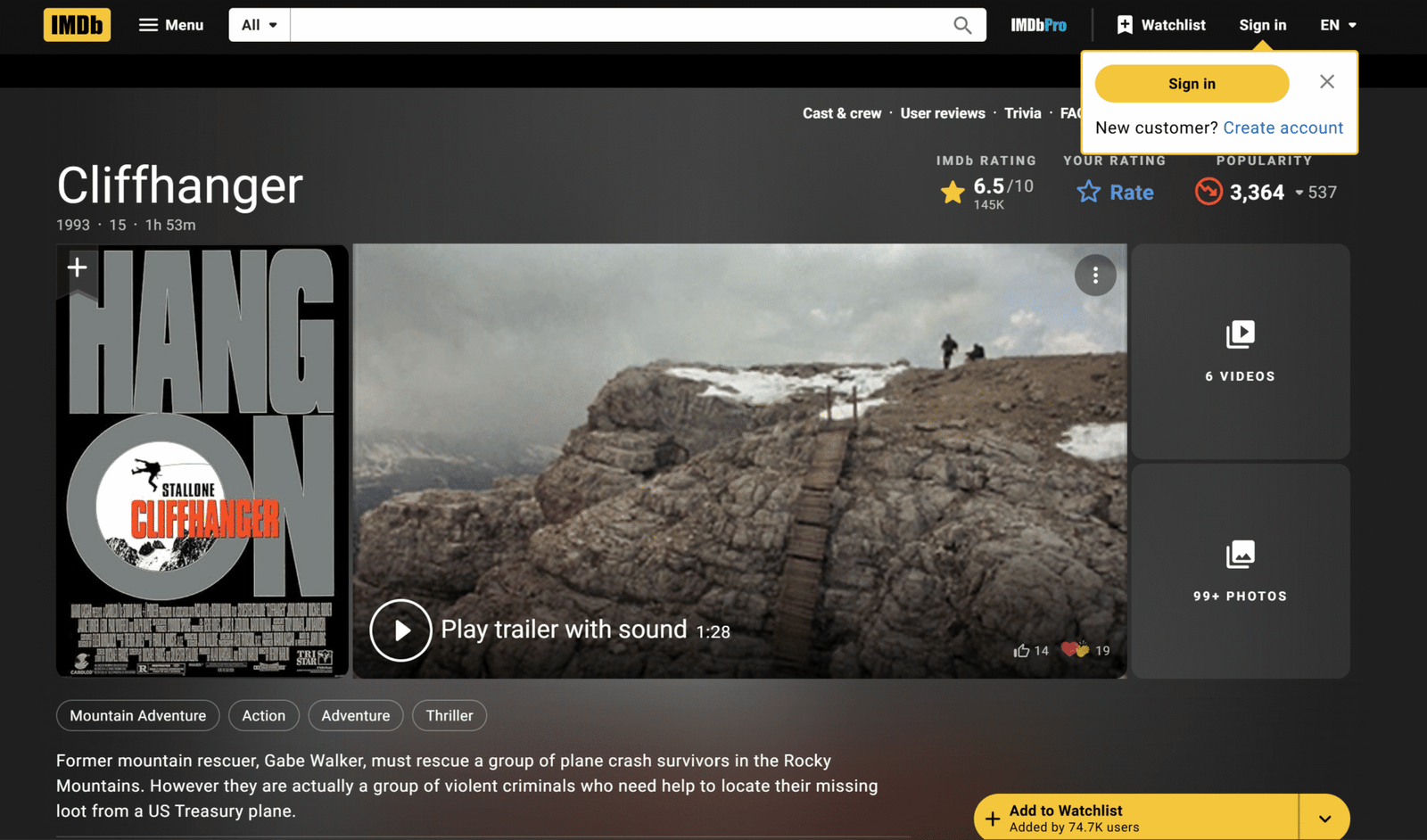Image resolution: width=1427 pixels, height=840 pixels.
Task: Click the IMDb logo home icon
Action: point(77,25)
